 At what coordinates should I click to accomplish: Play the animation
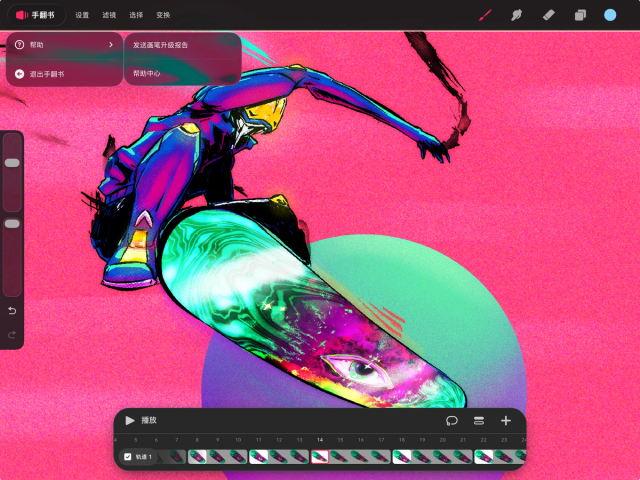pos(130,420)
